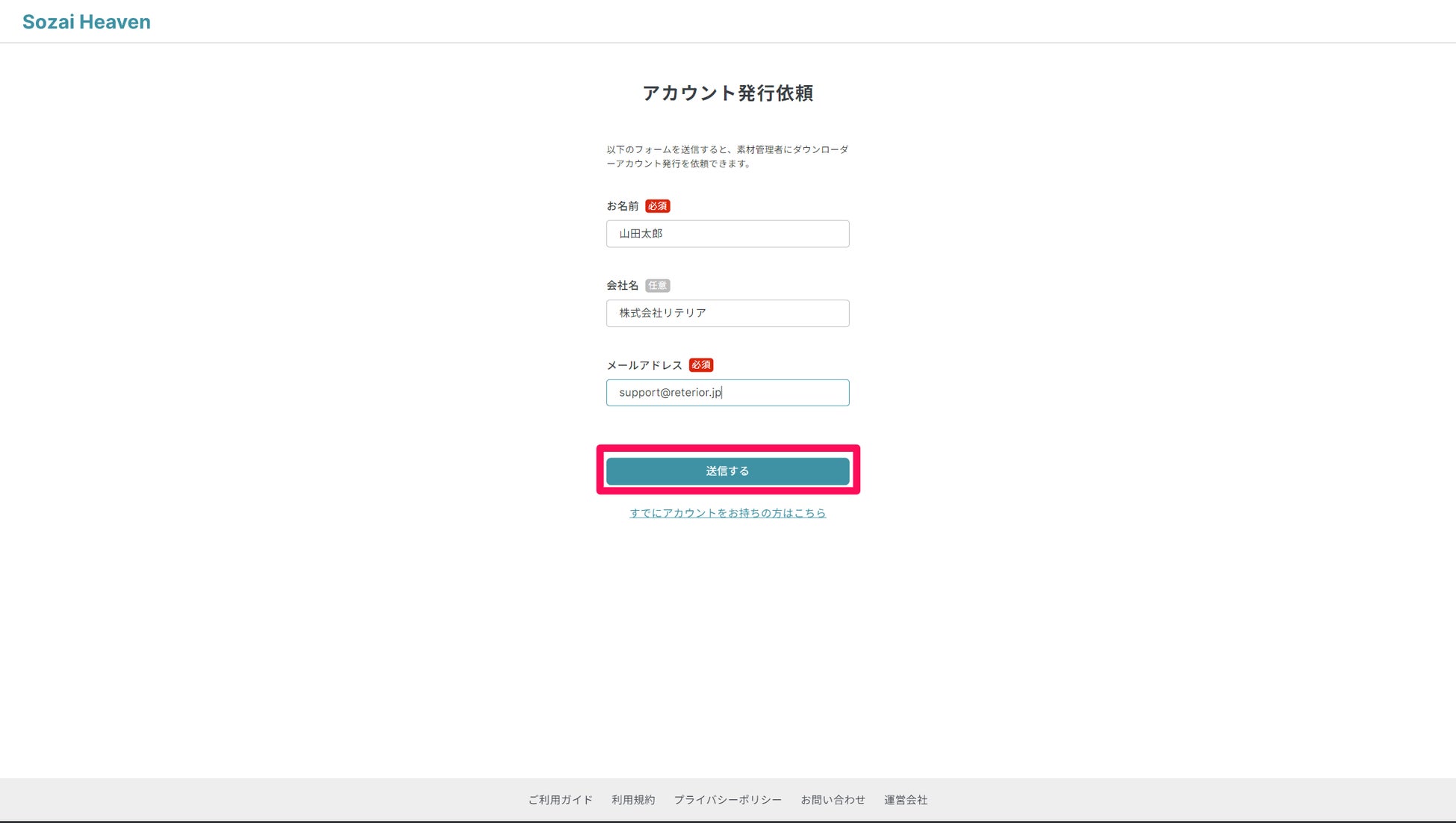Go to お問い合わせ footer link
Viewport: 1456px width, 823px height.
[x=833, y=800]
